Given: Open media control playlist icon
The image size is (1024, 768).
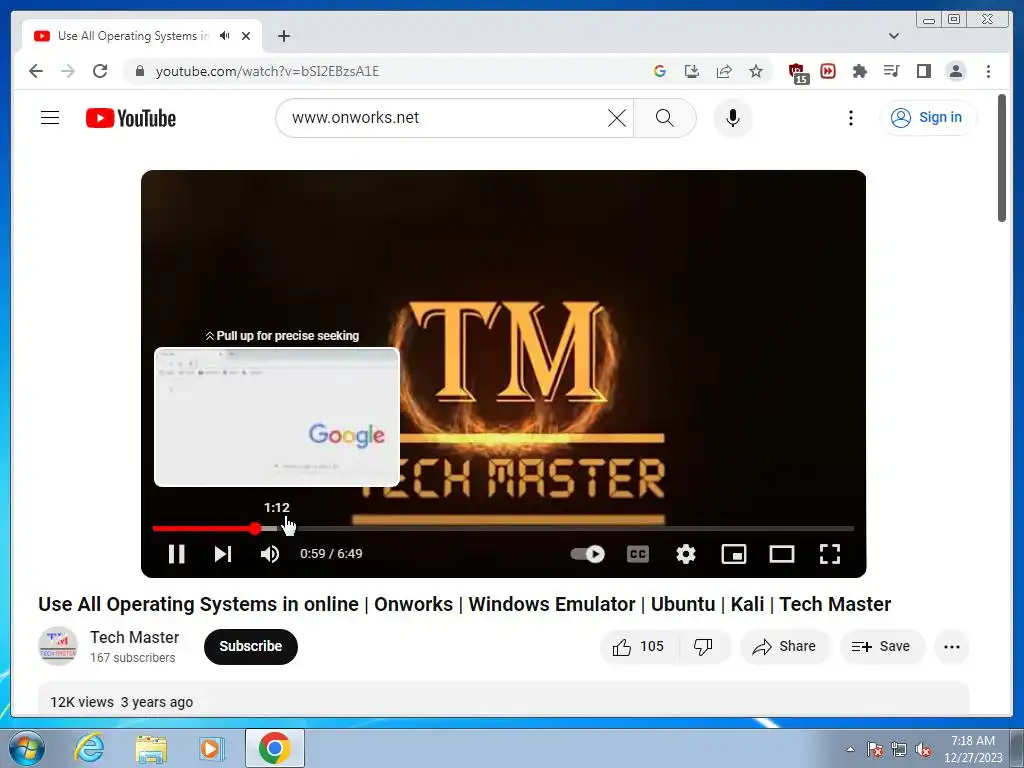Looking at the screenshot, I should tap(891, 71).
